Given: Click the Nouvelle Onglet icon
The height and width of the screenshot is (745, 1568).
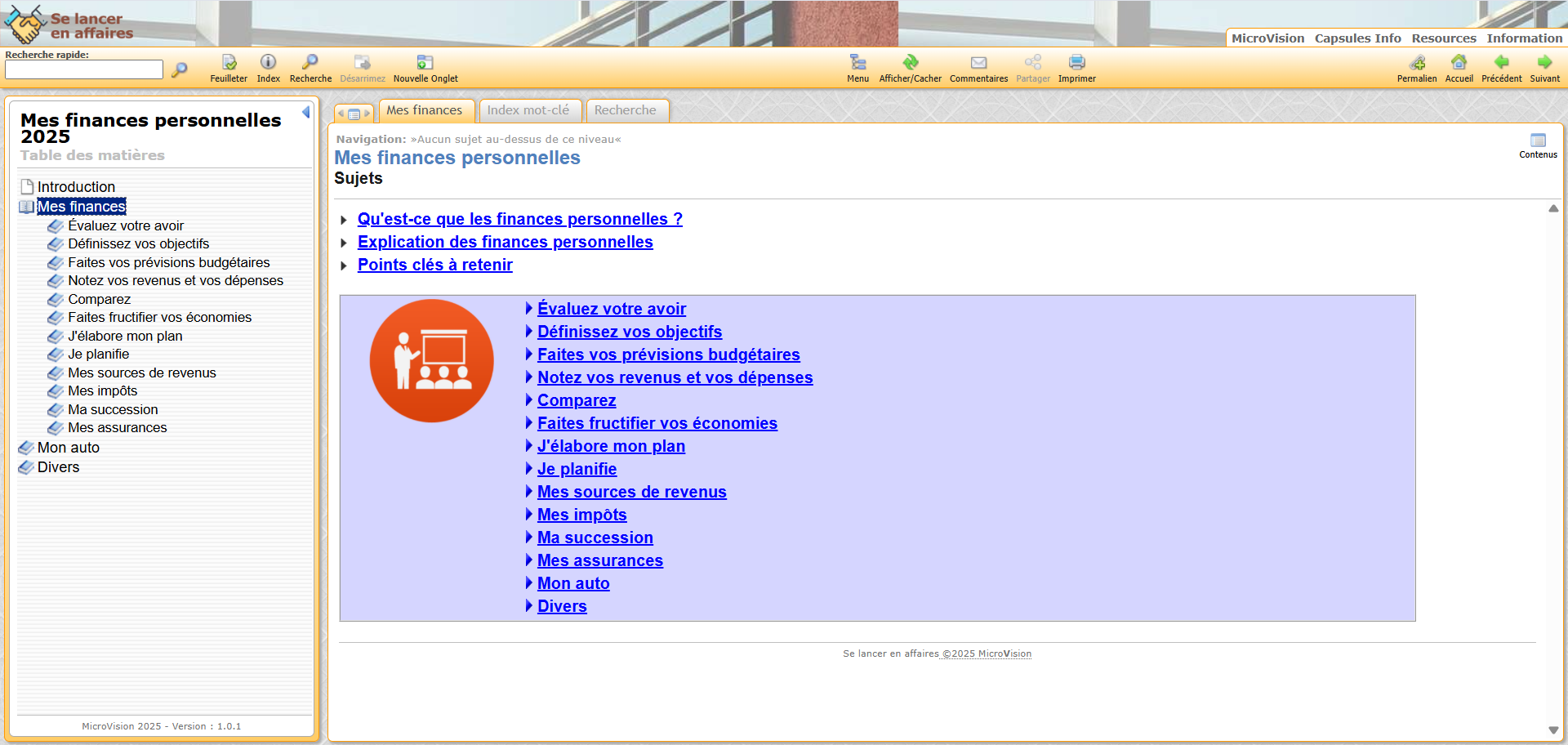Looking at the screenshot, I should point(425,63).
